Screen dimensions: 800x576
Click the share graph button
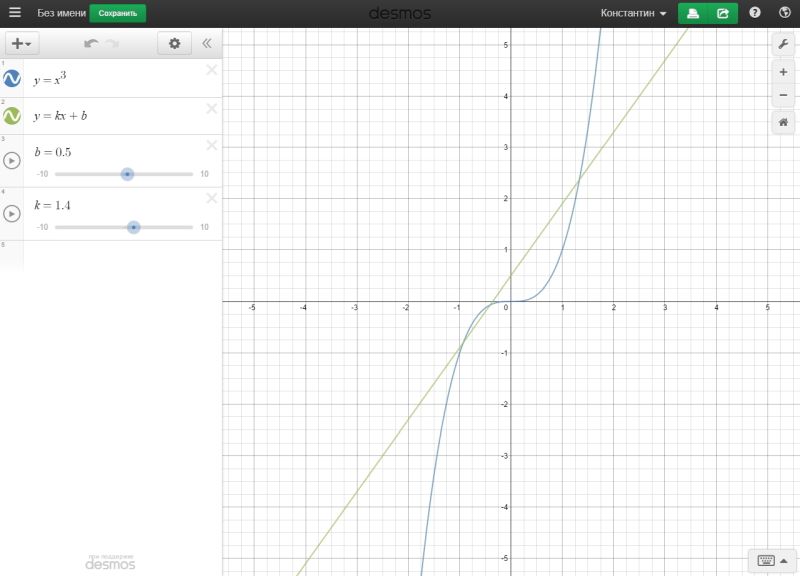pos(723,13)
